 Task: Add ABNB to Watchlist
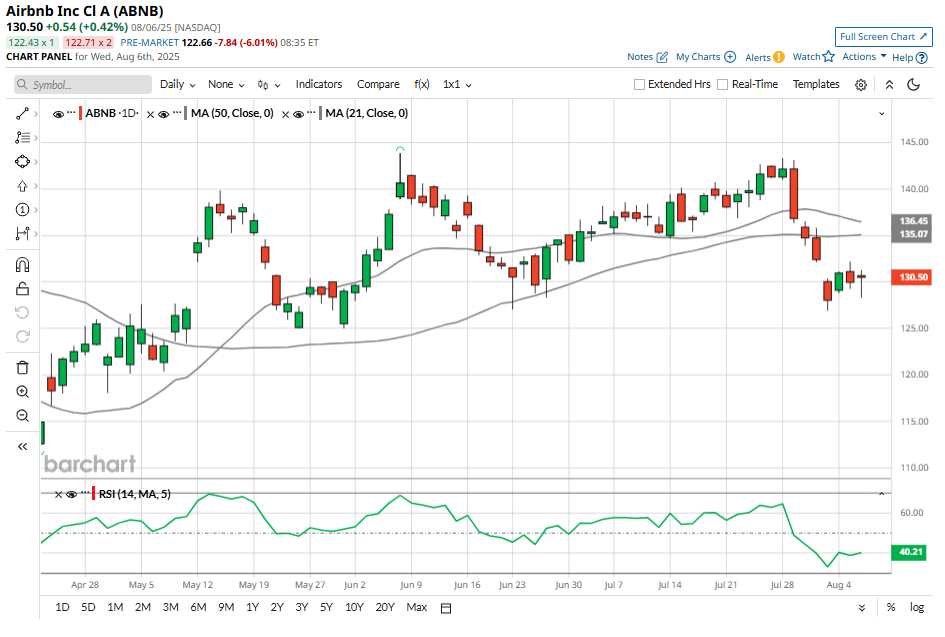[814, 57]
